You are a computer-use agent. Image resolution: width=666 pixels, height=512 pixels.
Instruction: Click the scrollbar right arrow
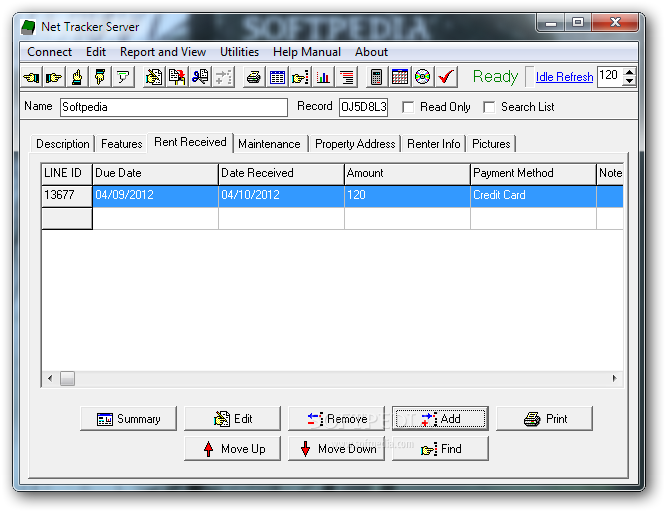coord(614,378)
